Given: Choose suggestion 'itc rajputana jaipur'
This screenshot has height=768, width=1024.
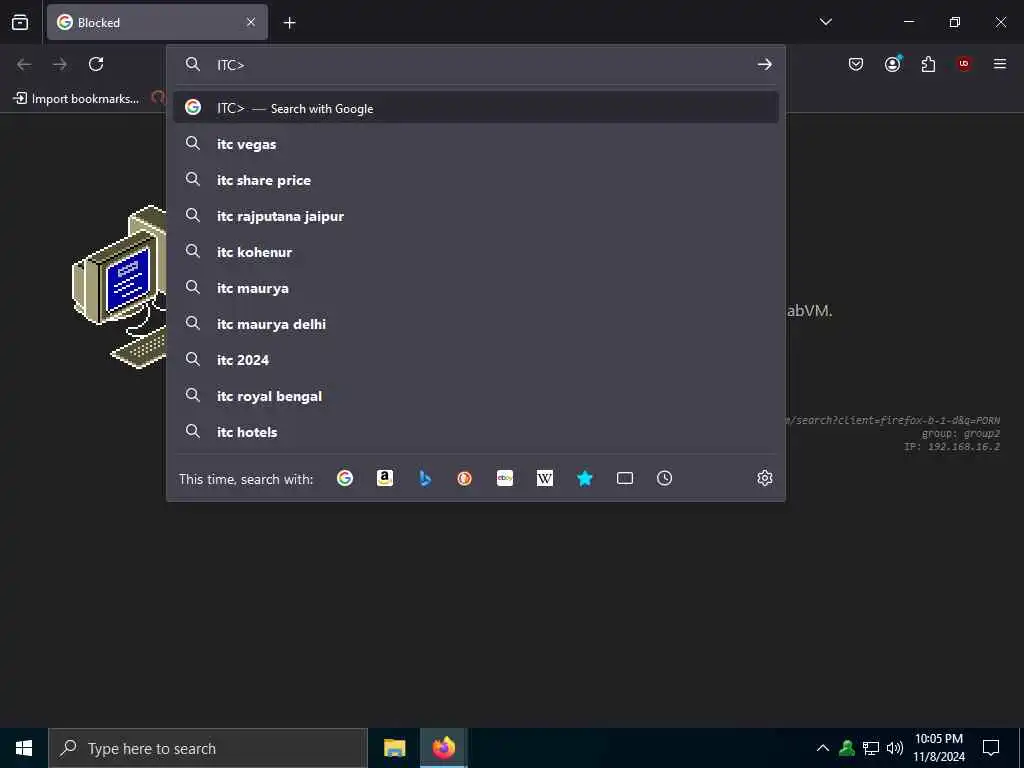Looking at the screenshot, I should click(x=475, y=216).
